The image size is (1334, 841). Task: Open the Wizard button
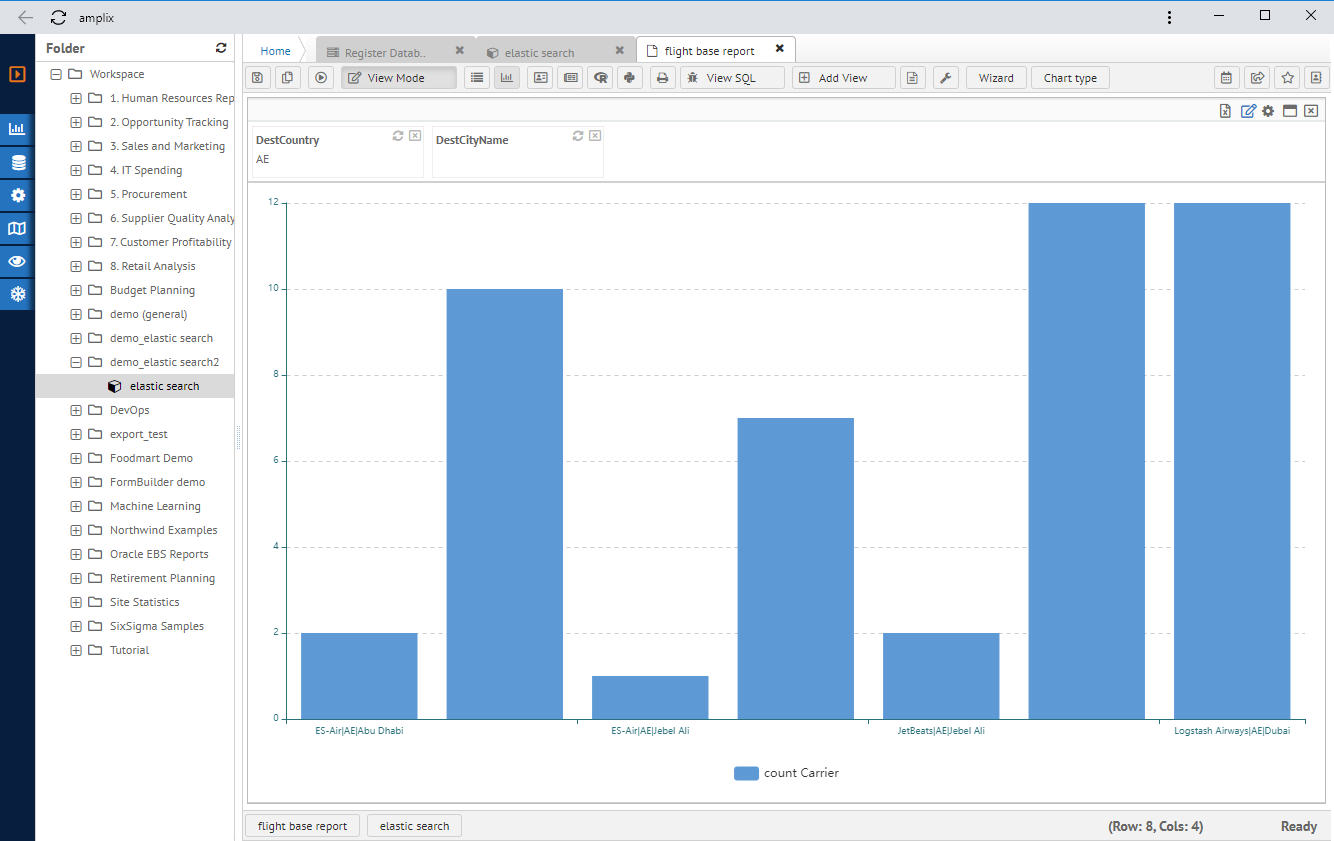coord(996,78)
